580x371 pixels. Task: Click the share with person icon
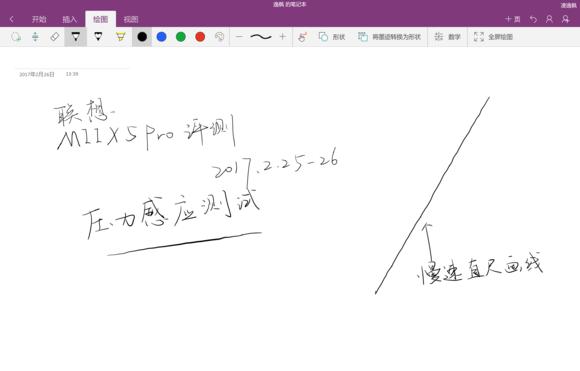(566, 19)
